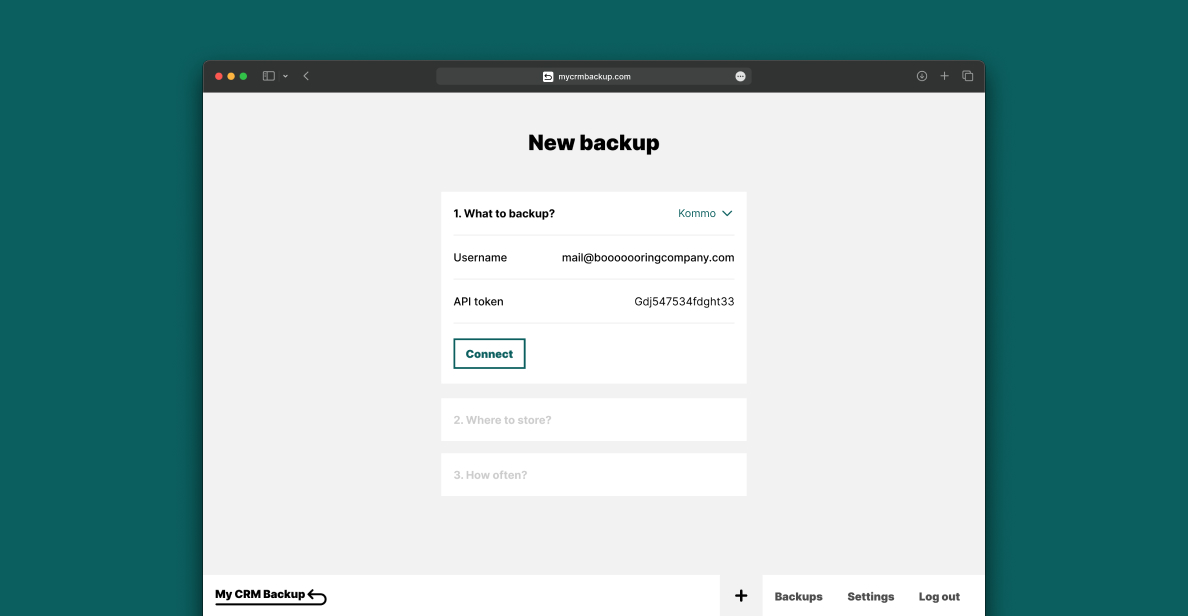Viewport: 1188px width, 616px height.
Task: Click the API token field
Action: [x=684, y=301]
